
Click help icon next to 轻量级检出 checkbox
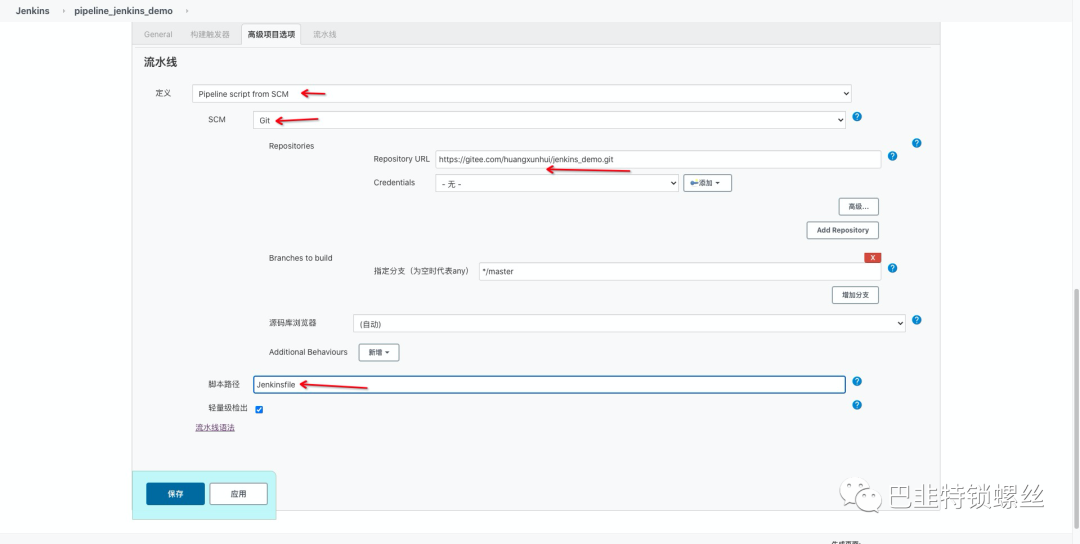click(857, 405)
